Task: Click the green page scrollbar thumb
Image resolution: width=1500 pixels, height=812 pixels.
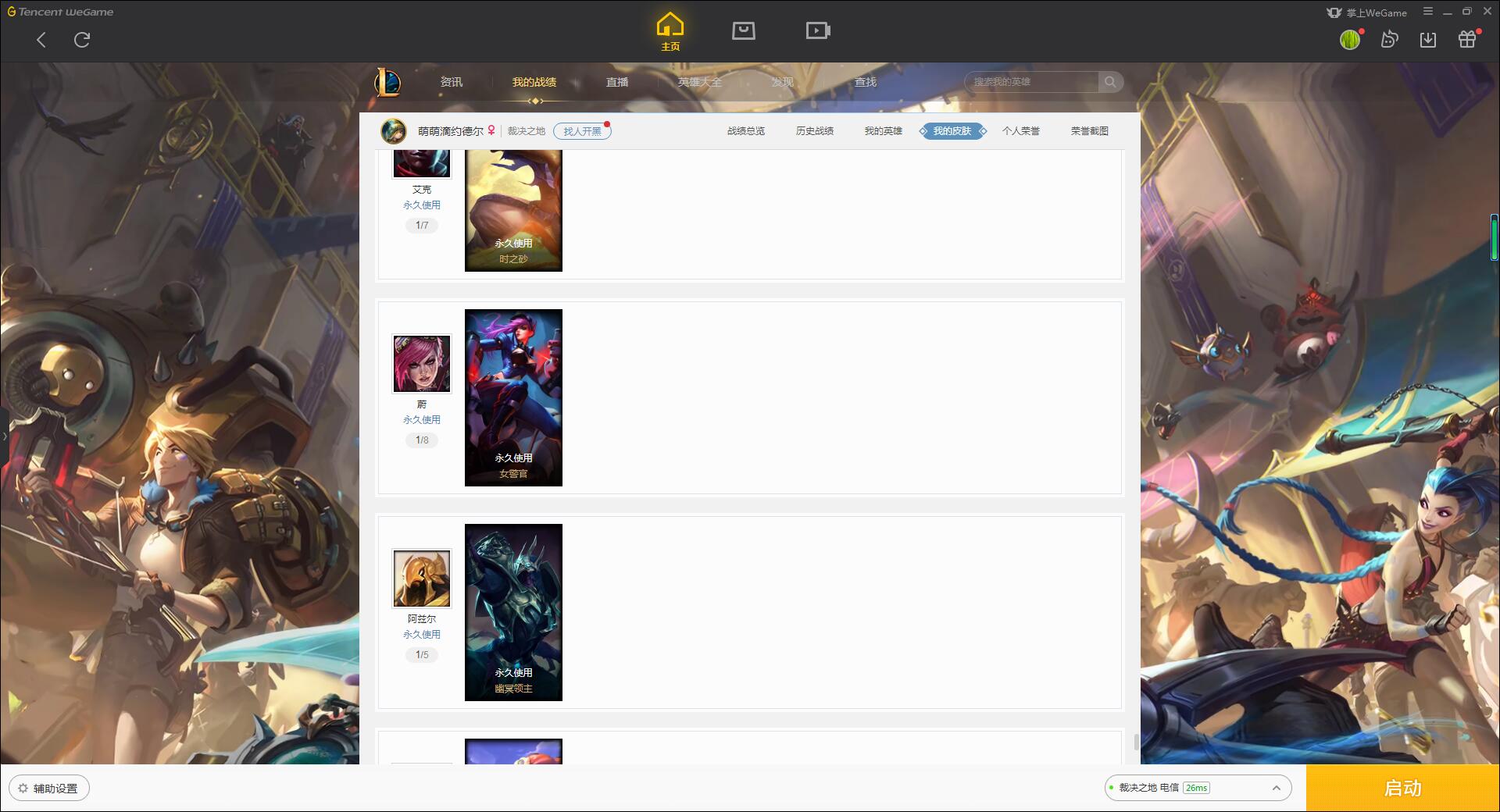Action: point(1495,237)
